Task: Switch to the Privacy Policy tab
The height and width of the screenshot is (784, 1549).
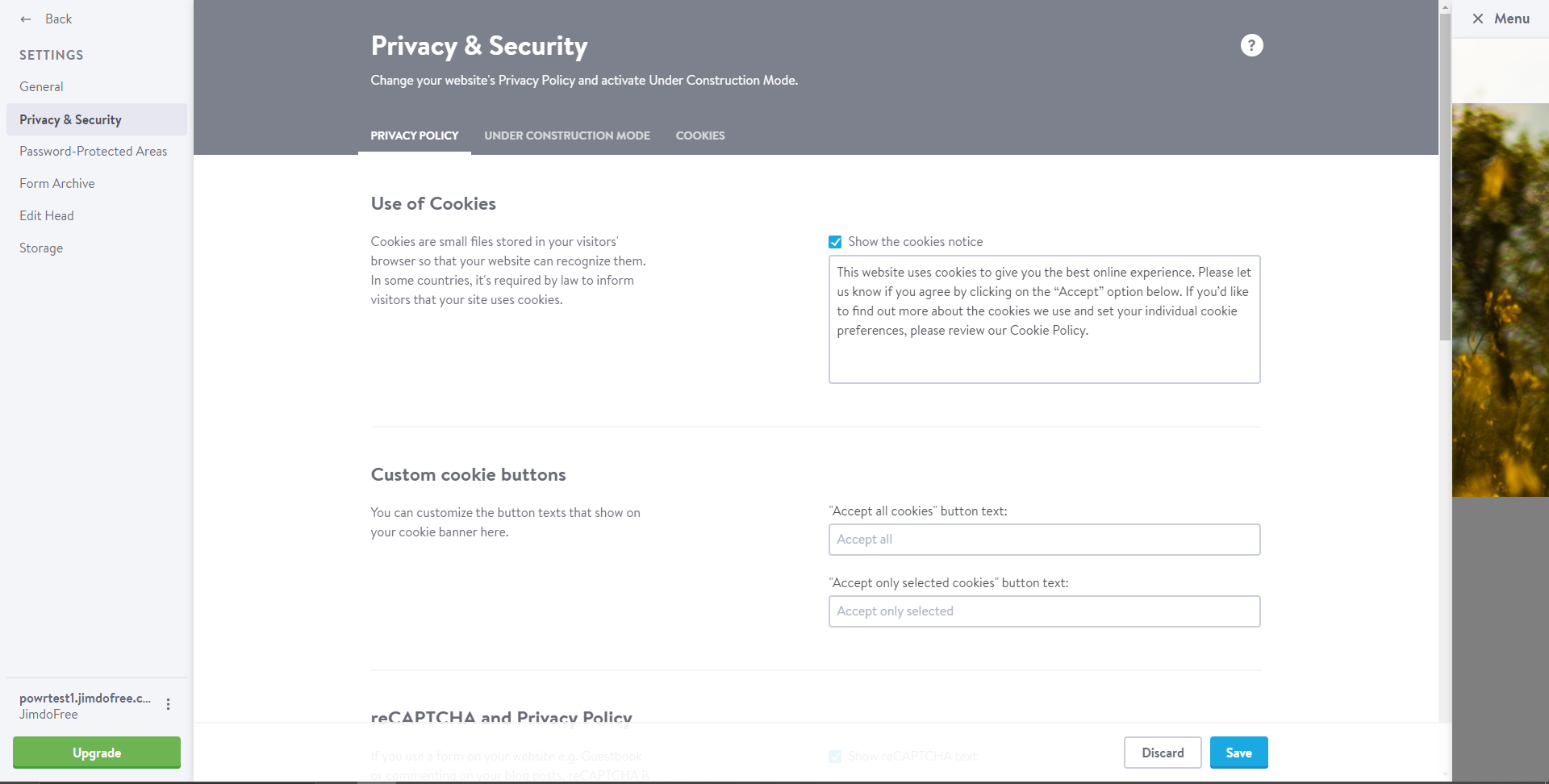Action: (415, 136)
